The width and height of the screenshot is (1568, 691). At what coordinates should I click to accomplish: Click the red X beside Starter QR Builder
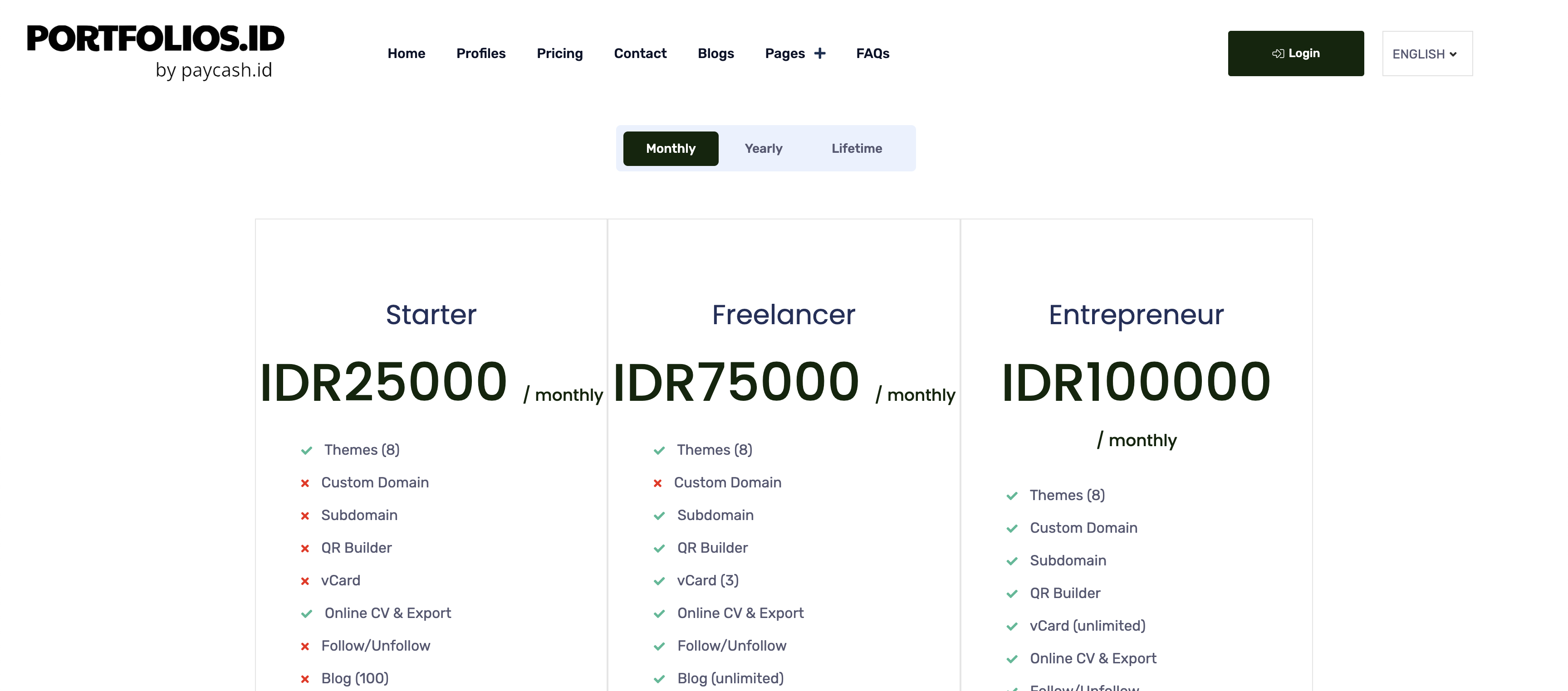305,548
